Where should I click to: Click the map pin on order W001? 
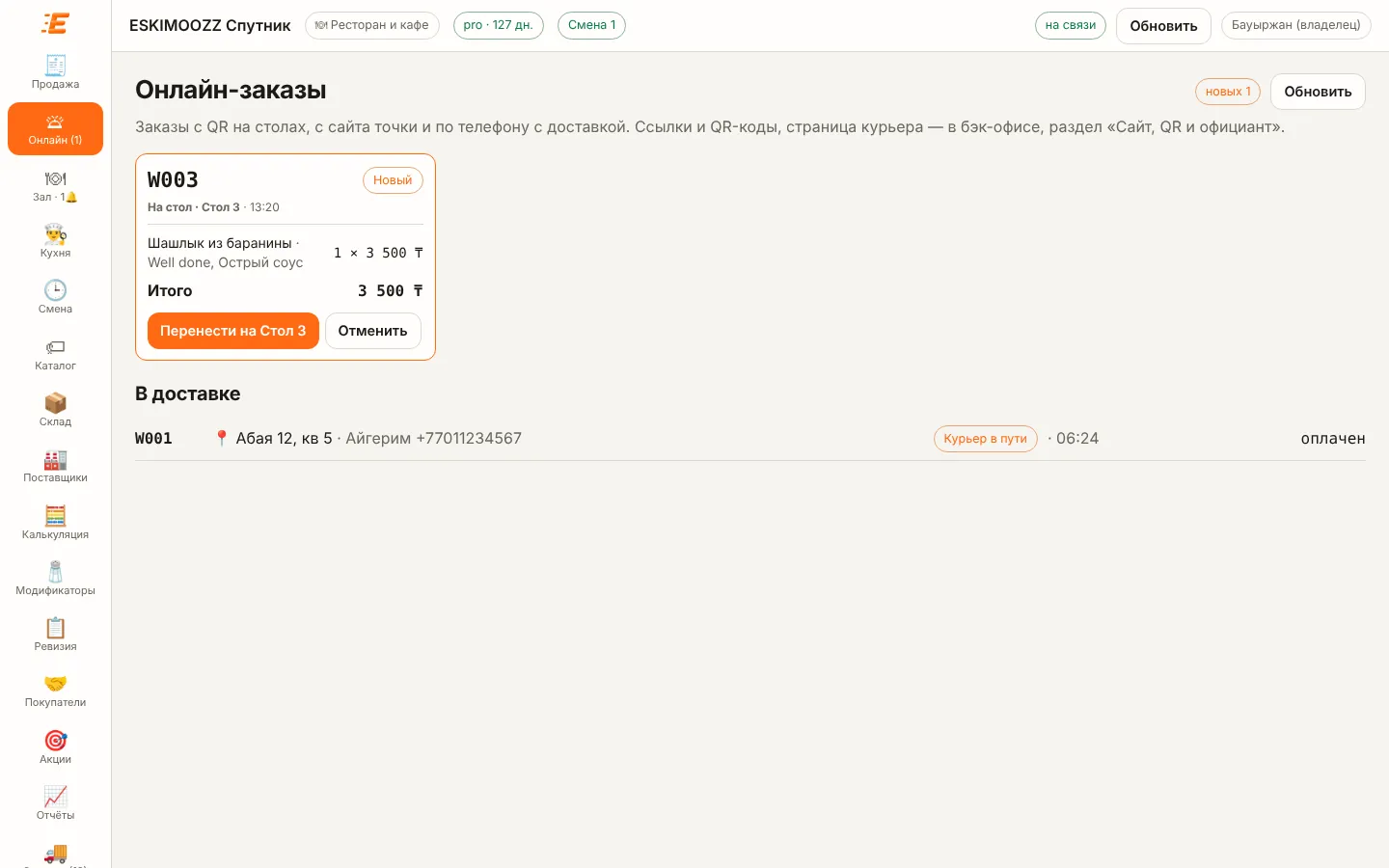coord(222,438)
